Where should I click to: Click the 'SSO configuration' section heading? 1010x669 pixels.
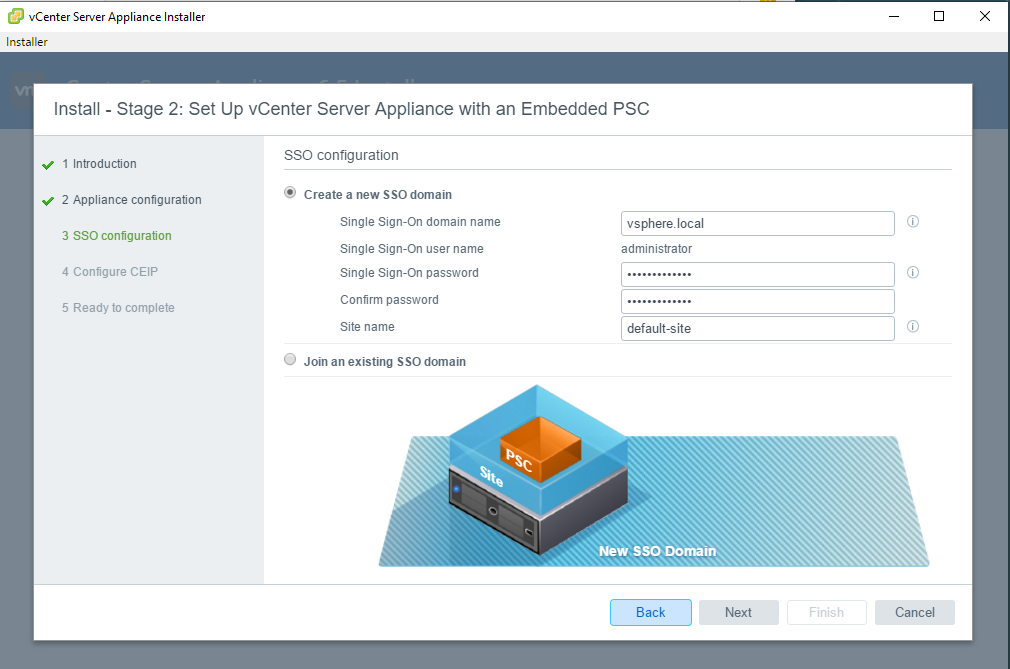341,155
